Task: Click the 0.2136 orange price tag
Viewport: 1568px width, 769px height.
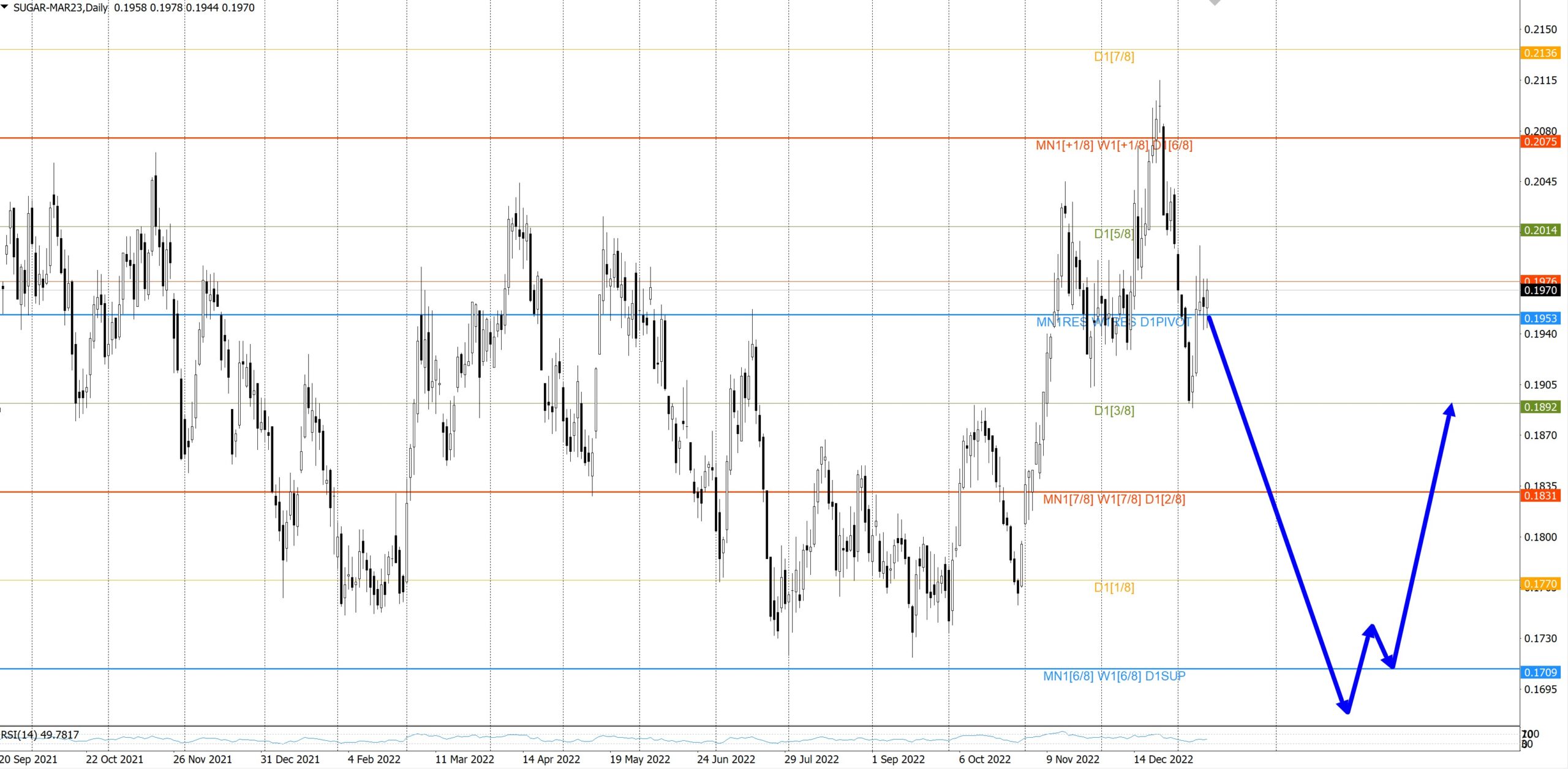Action: tap(1540, 53)
